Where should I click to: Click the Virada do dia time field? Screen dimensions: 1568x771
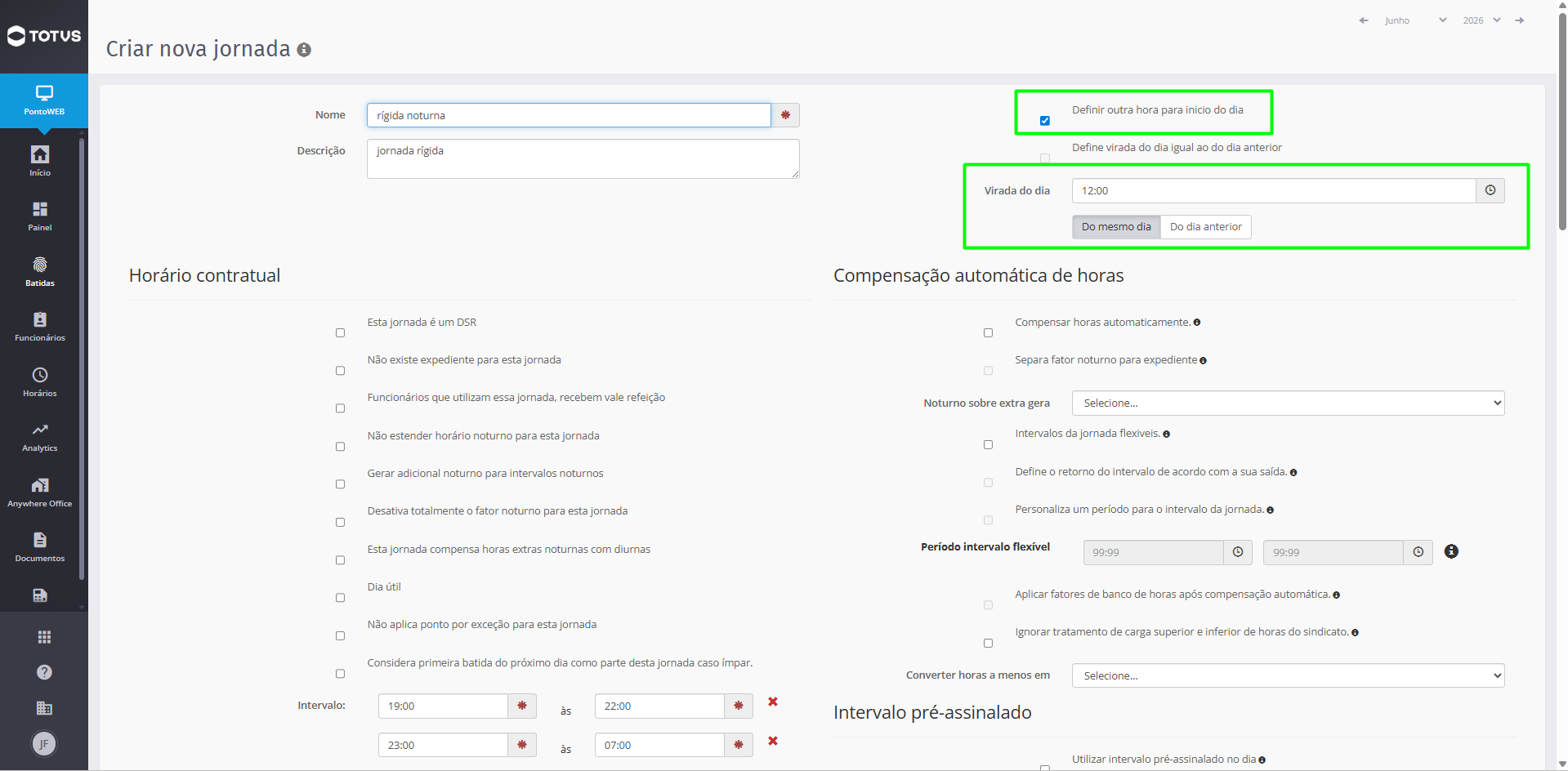(x=1274, y=190)
